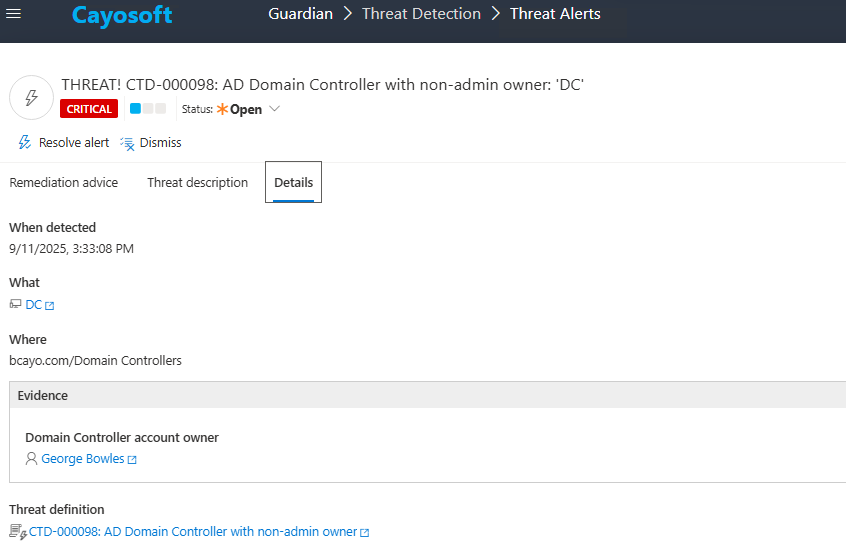Click the red CRITICAL badge
Viewport: 846px width, 558px height.
89,109
